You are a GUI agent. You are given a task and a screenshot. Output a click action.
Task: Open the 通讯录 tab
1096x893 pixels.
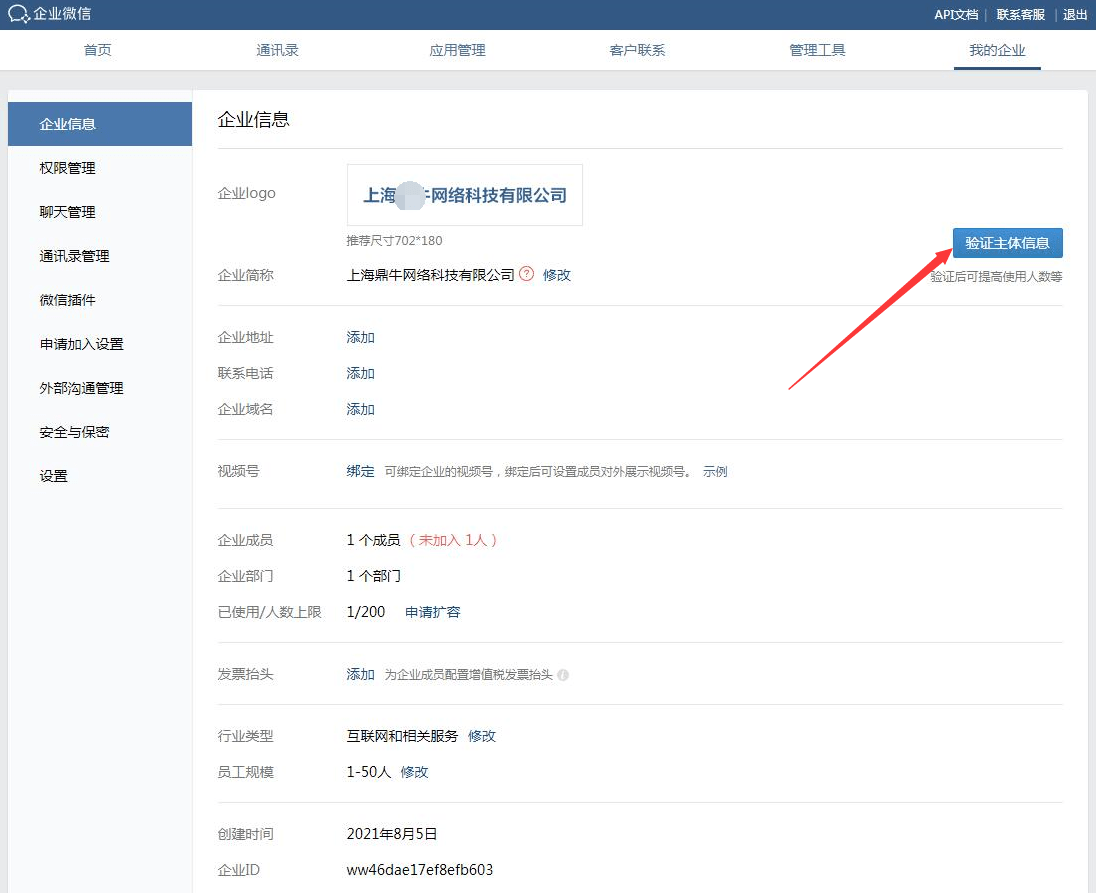(x=277, y=50)
